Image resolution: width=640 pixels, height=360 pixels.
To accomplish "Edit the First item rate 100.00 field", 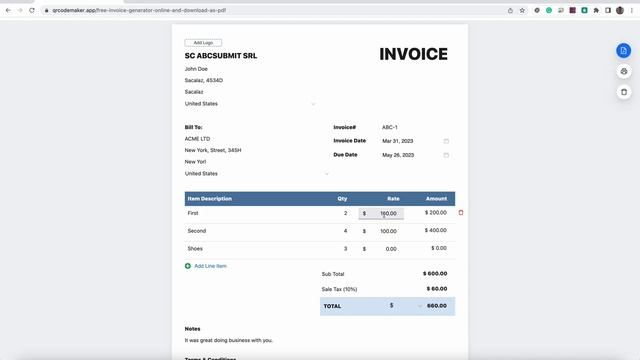I will (381, 213).
